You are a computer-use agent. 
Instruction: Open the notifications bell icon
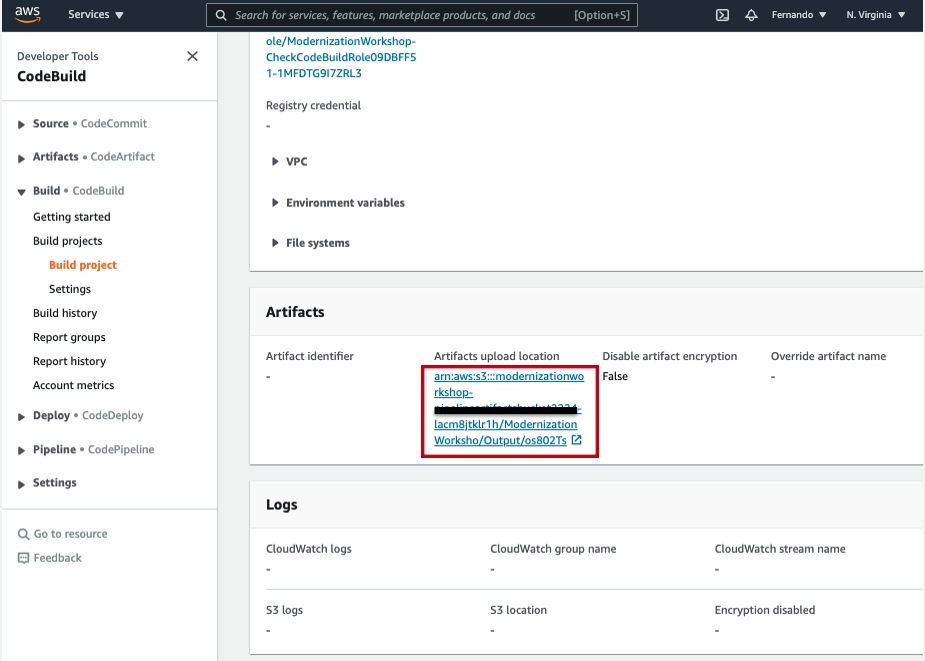tap(751, 15)
